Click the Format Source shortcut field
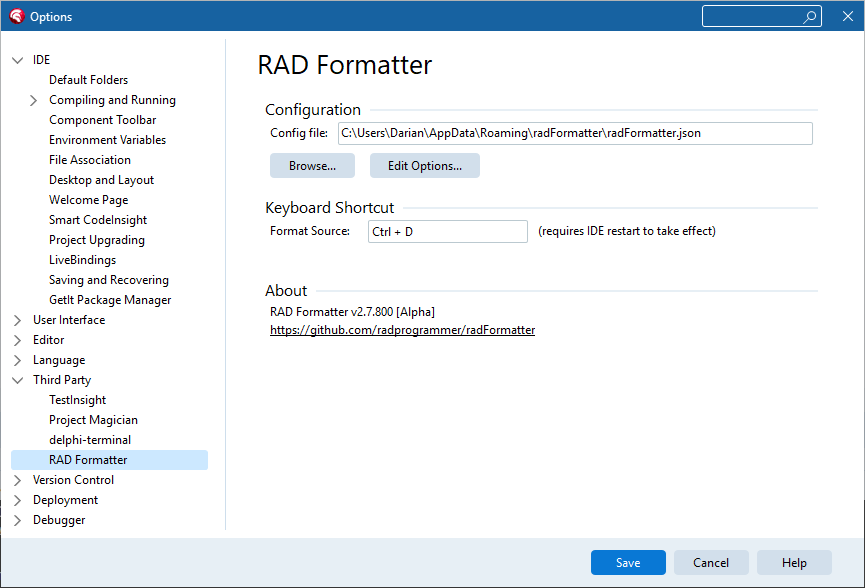 [447, 232]
